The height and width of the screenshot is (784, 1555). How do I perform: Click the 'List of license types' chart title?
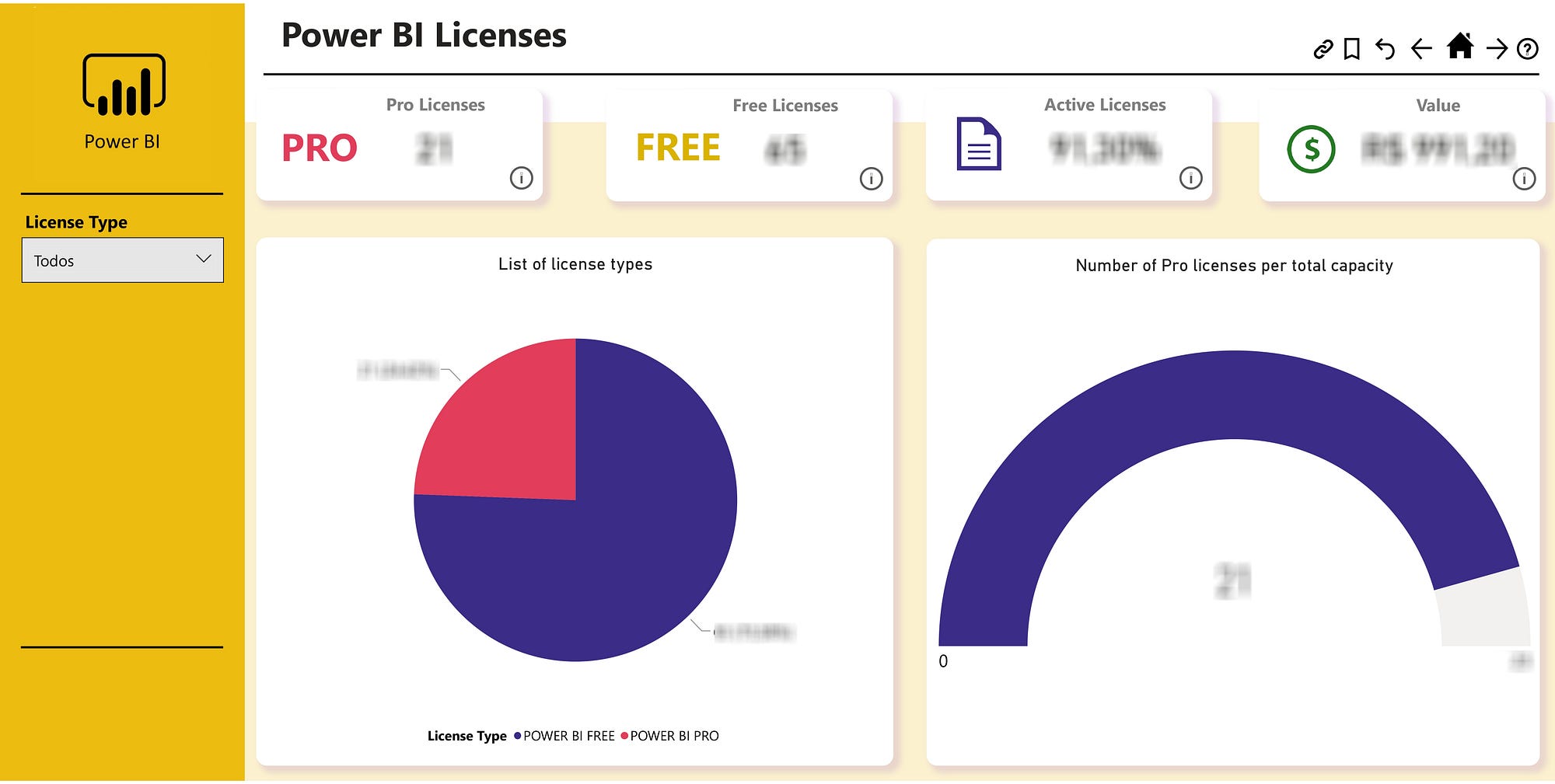click(575, 264)
